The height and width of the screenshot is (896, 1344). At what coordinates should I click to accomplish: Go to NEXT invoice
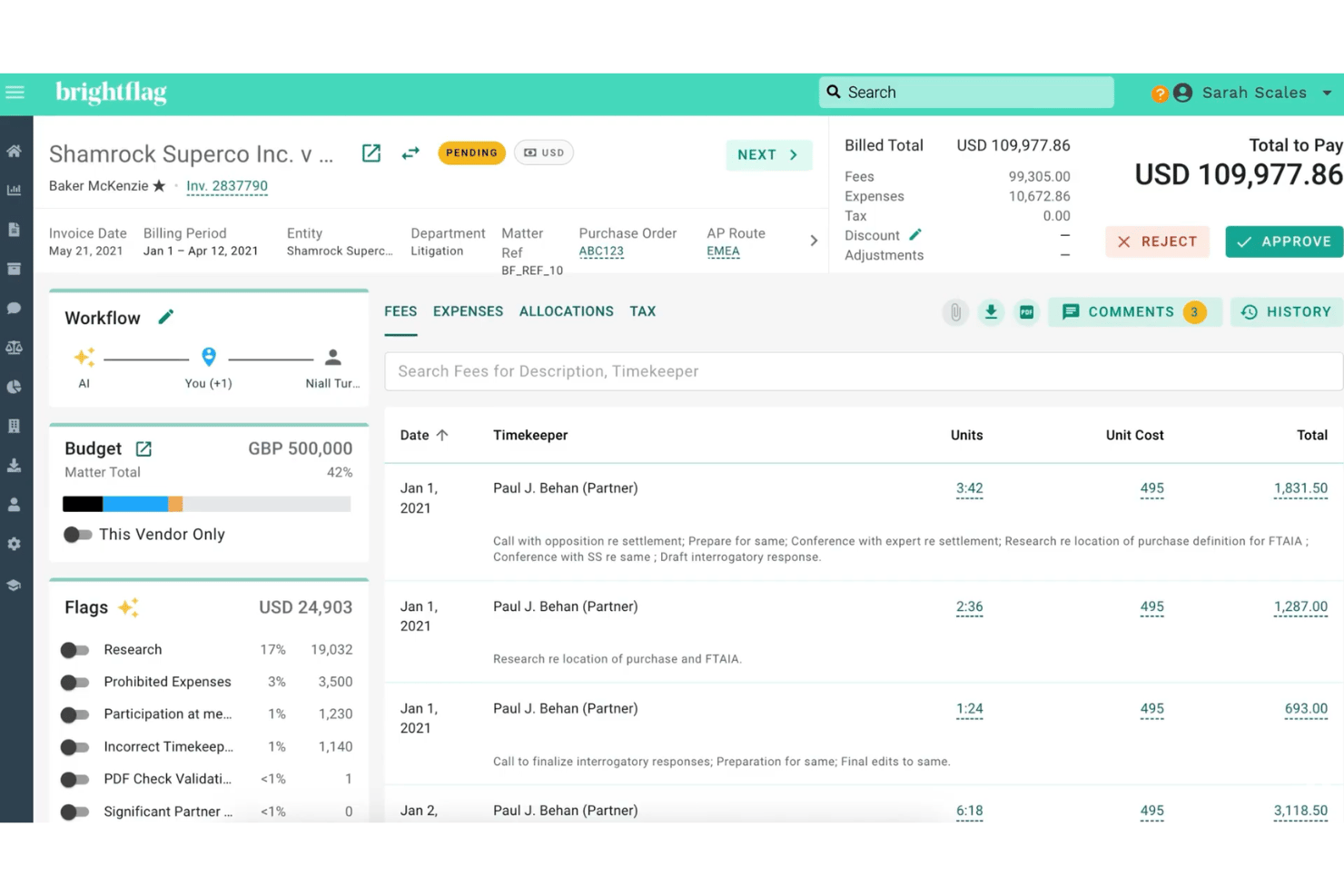click(768, 155)
